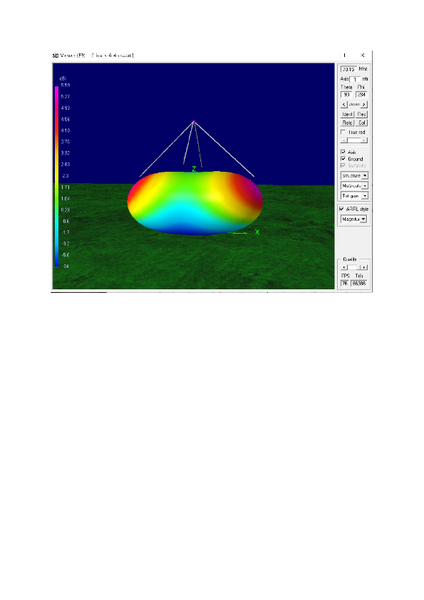This screenshot has width=424, height=600.
Task: Click the Ident button
Action: tap(347, 114)
